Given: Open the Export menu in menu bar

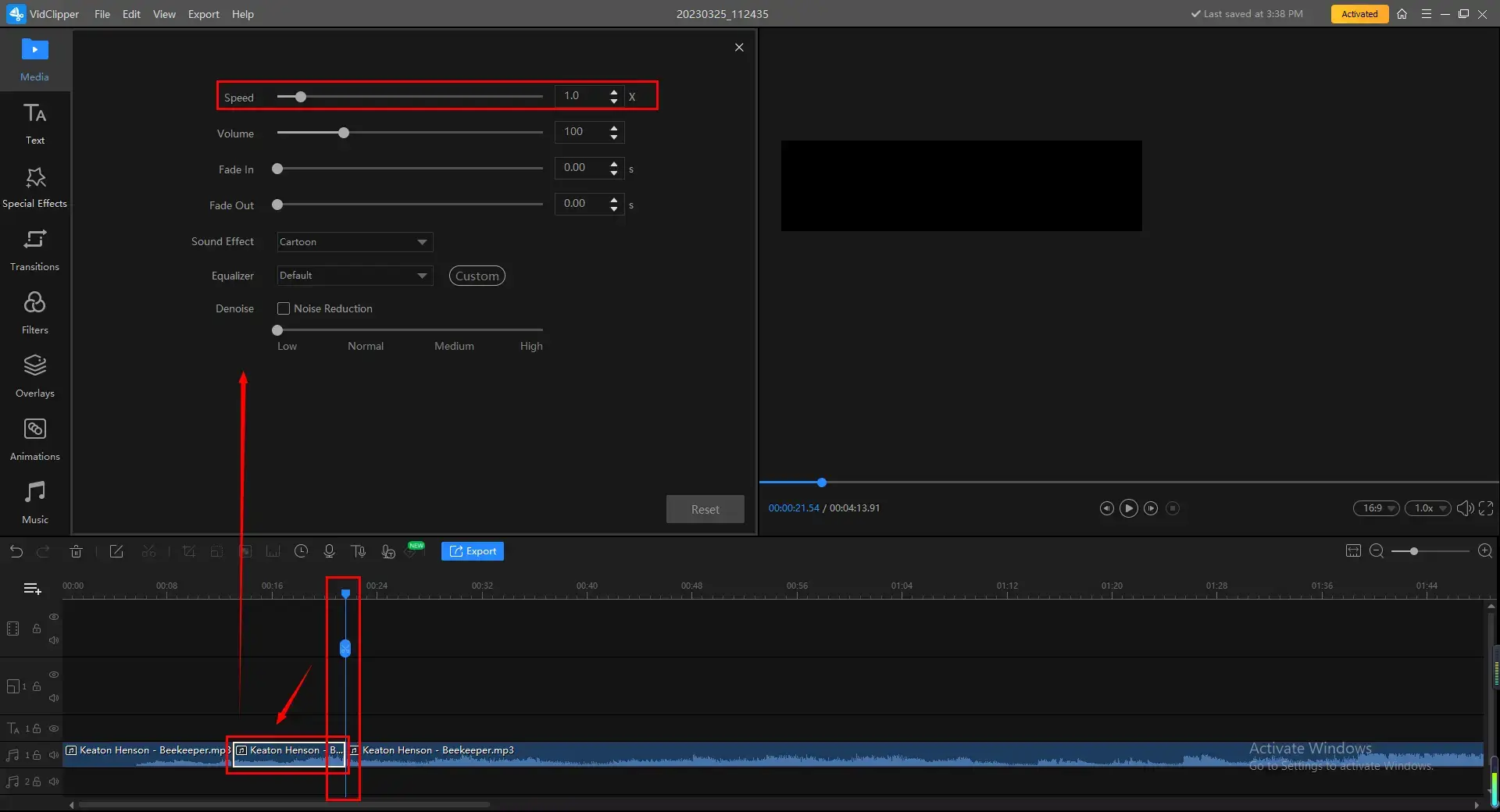Looking at the screenshot, I should (x=203, y=14).
